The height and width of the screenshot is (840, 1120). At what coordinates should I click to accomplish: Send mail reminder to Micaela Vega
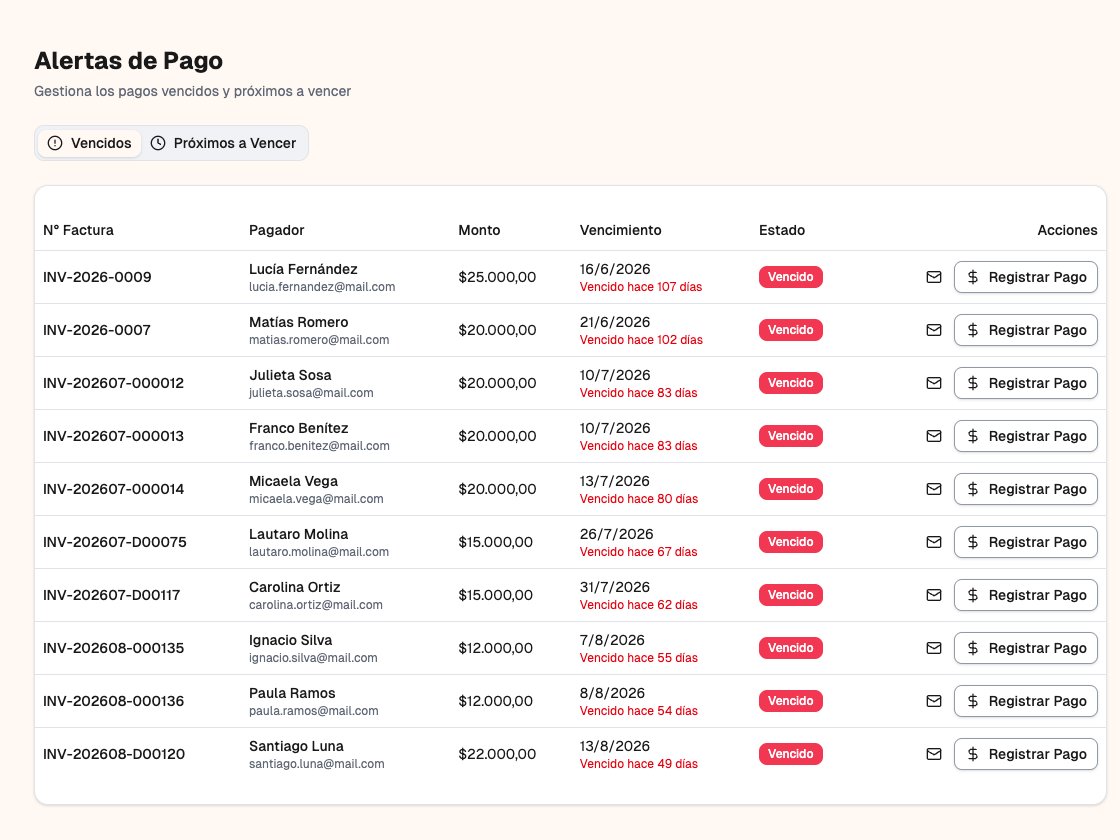tap(934, 489)
